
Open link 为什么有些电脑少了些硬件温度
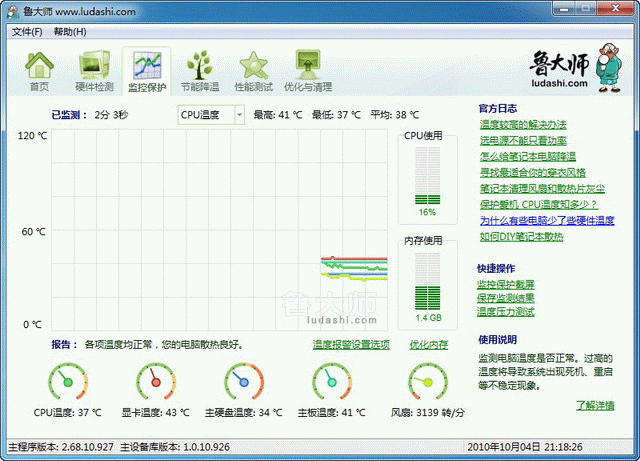pyautogui.click(x=547, y=220)
